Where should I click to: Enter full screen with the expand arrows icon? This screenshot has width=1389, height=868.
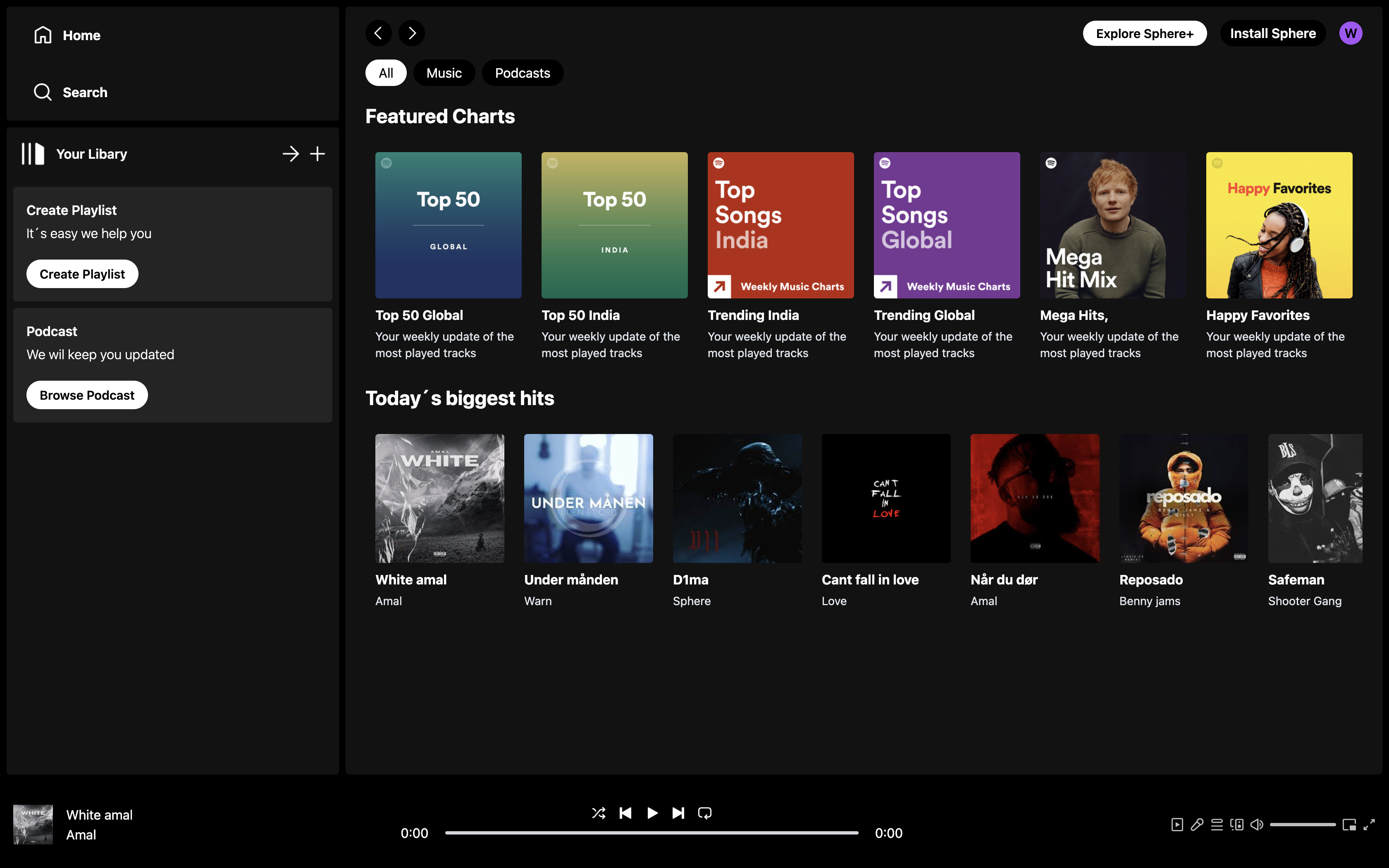[1370, 824]
